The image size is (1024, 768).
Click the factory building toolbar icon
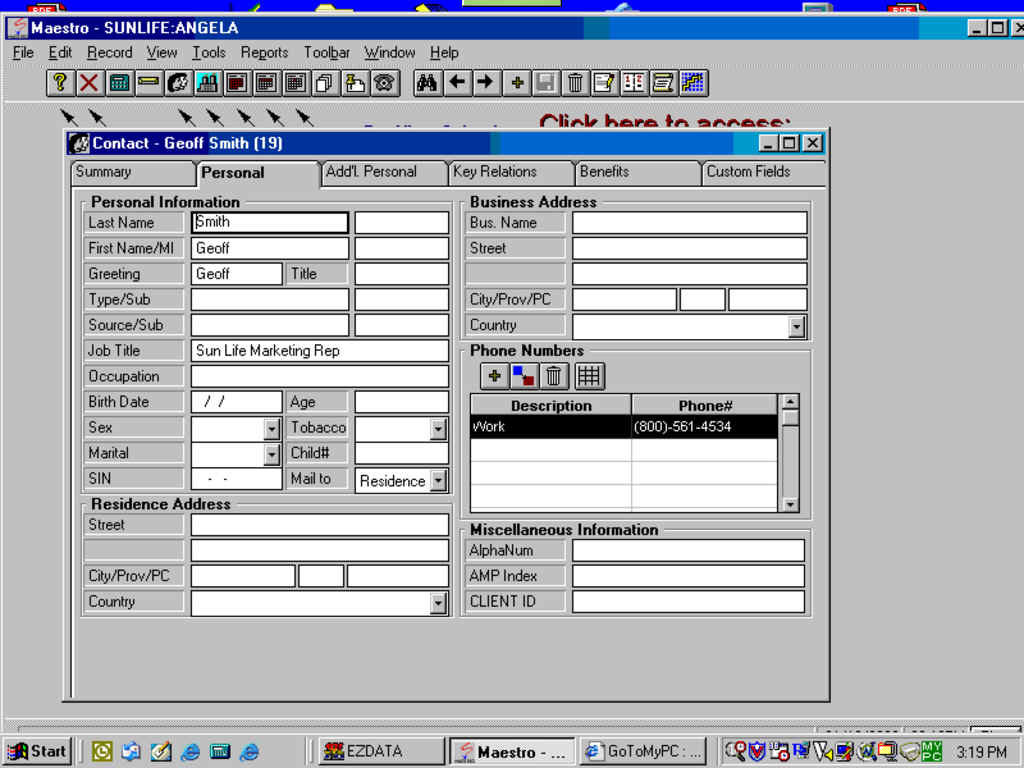click(207, 83)
